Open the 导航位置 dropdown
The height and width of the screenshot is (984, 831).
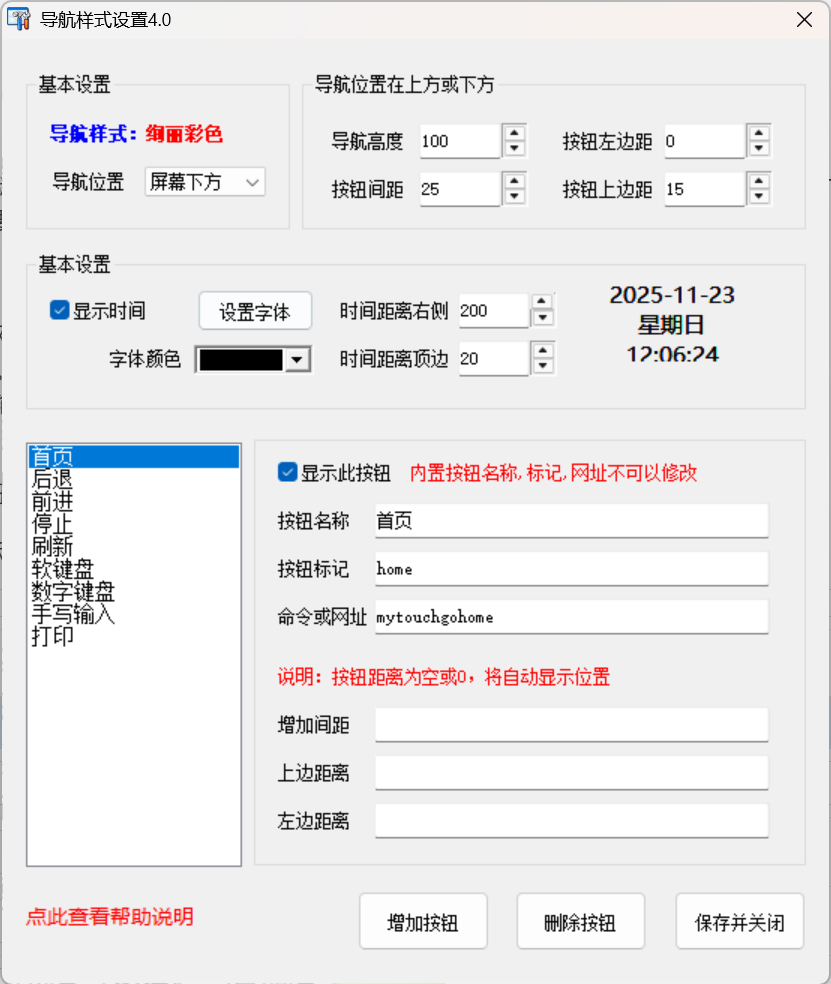(x=205, y=182)
